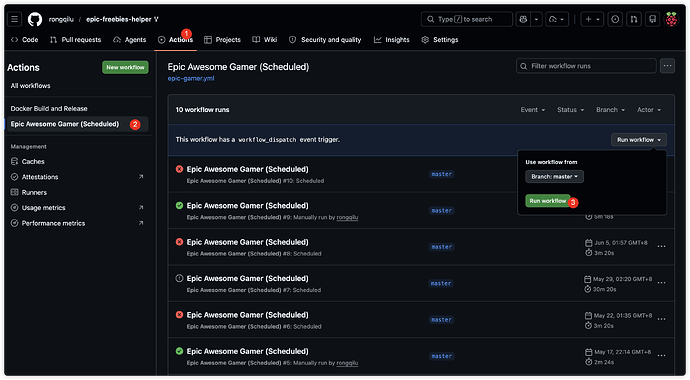Click the success status icon of run #9
This screenshot has height=380, width=690.
[179, 205]
